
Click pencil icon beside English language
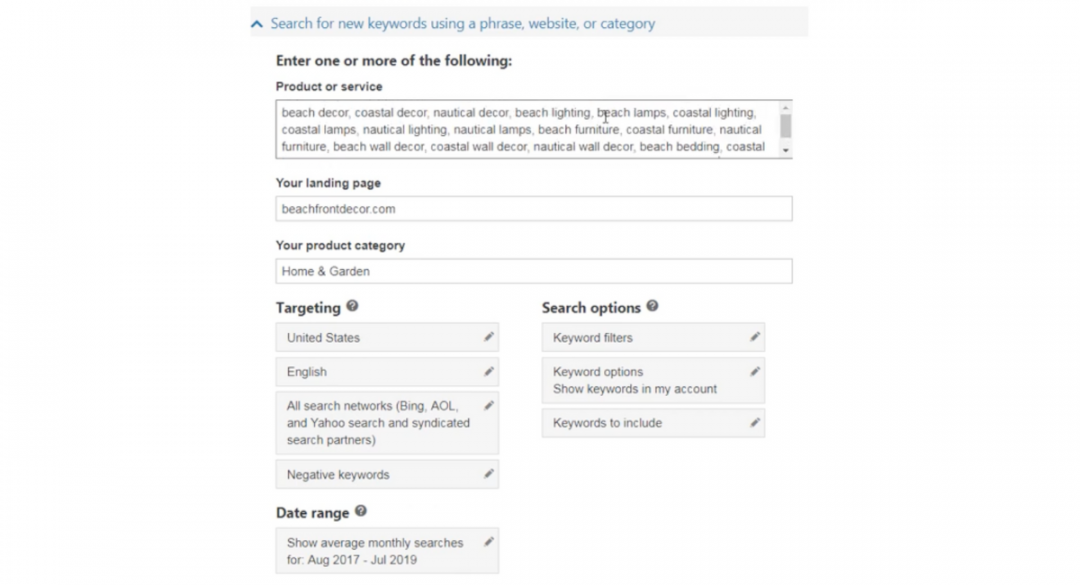[x=488, y=371]
